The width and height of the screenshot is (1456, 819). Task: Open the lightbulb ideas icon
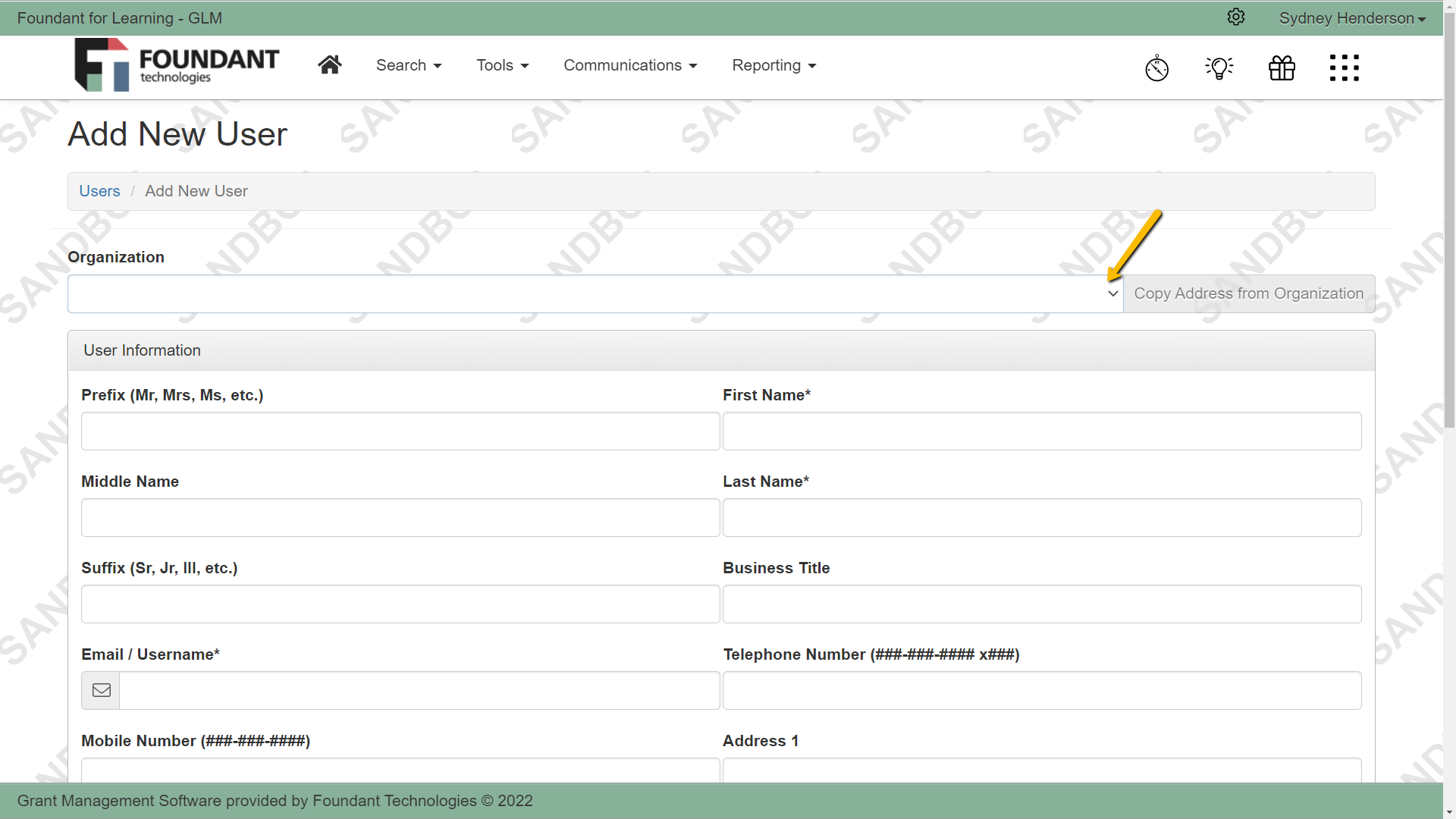(x=1219, y=67)
